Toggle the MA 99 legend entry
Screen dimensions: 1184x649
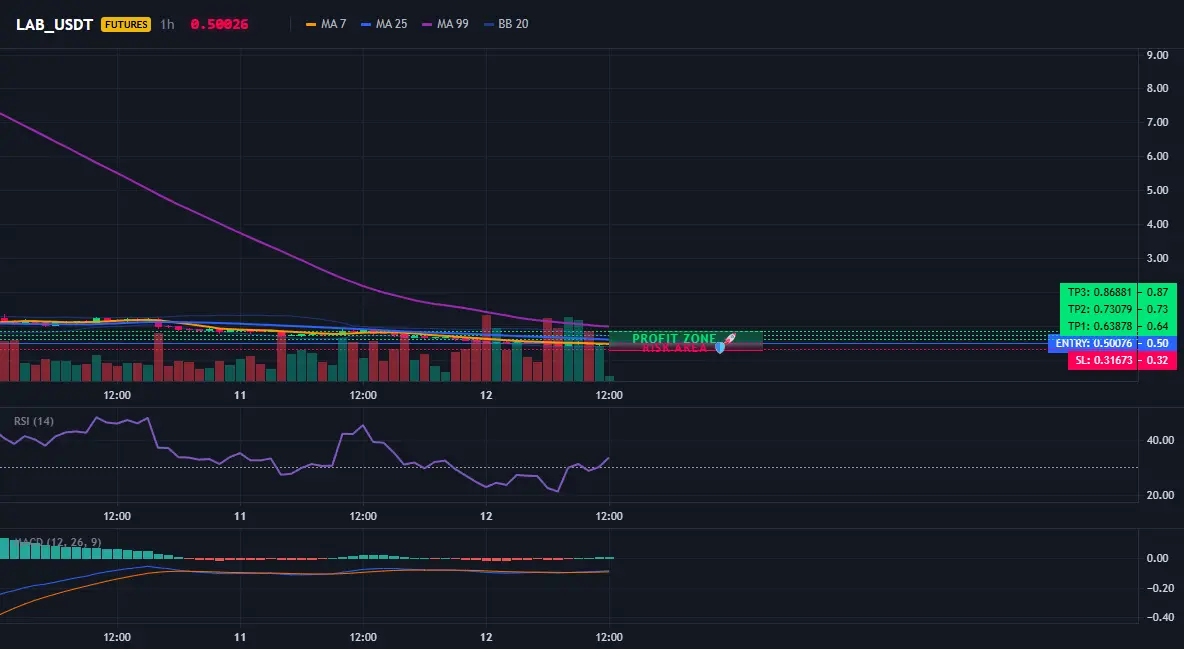(x=446, y=24)
